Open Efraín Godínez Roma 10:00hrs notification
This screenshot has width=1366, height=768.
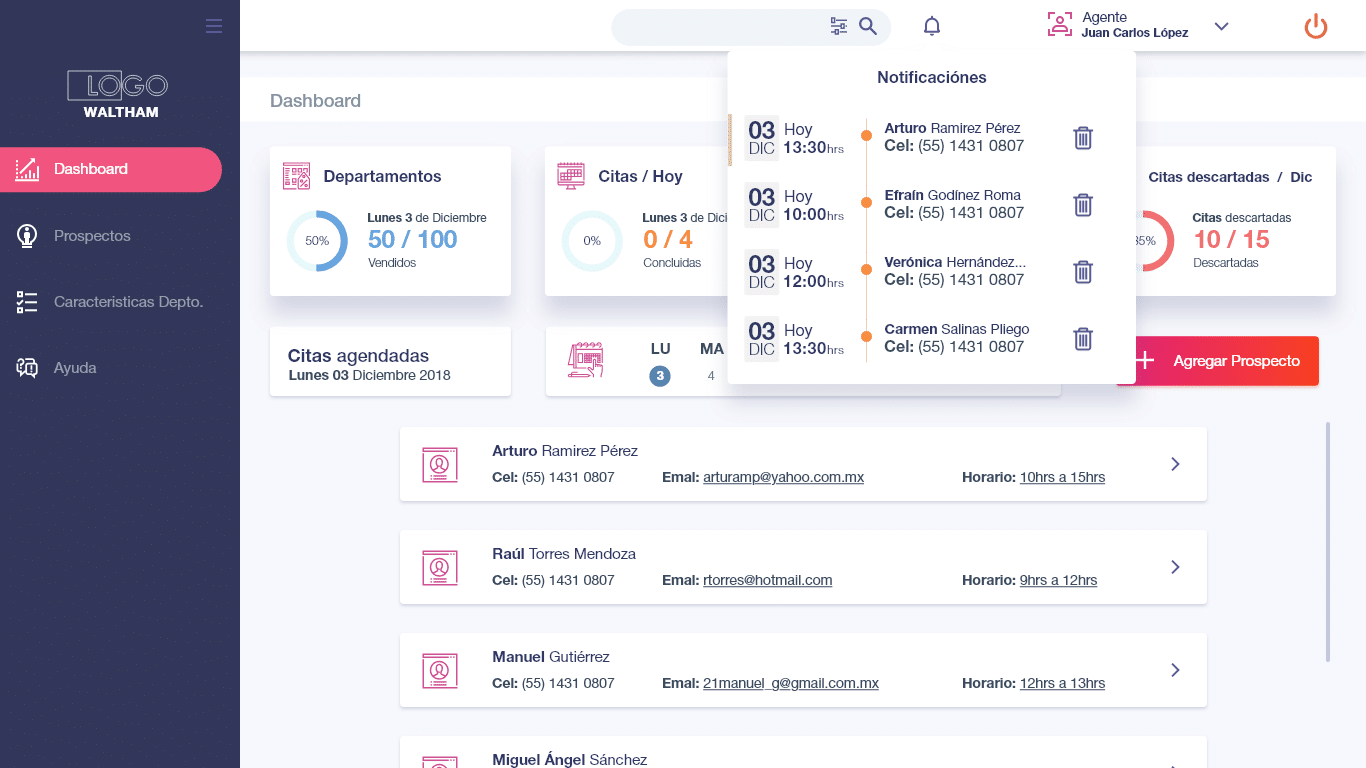pos(932,205)
